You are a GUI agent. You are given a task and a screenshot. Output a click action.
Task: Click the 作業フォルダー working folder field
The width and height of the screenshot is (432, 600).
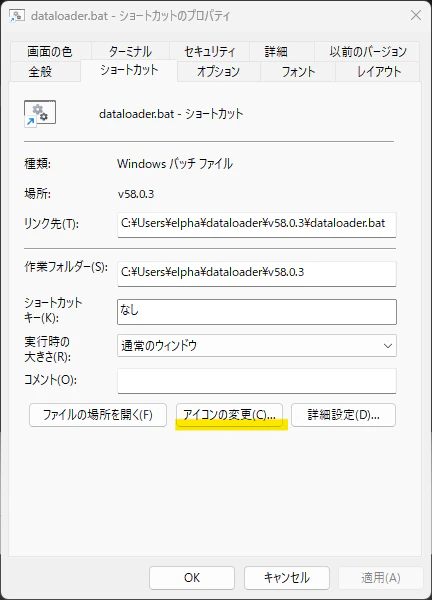[257, 274]
